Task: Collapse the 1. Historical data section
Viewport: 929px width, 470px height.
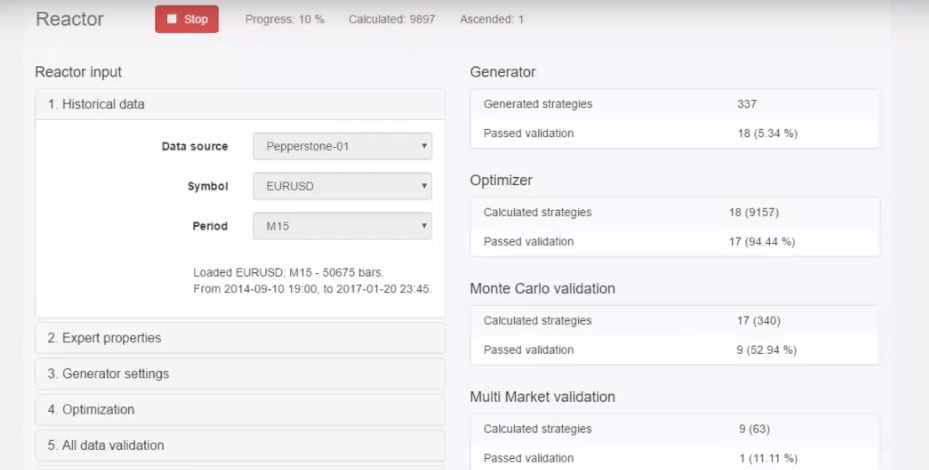Action: point(240,104)
